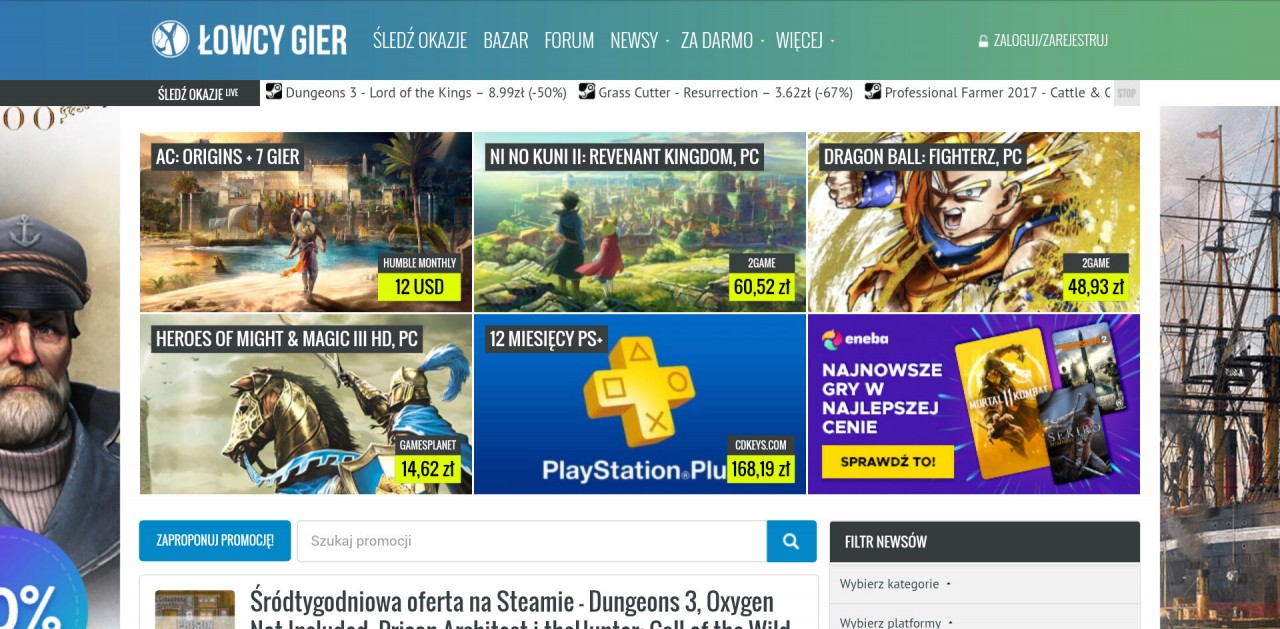The height and width of the screenshot is (629, 1280).
Task: Open Dungeons 3 - Lord of the Kings deal
Action: [x=426, y=92]
